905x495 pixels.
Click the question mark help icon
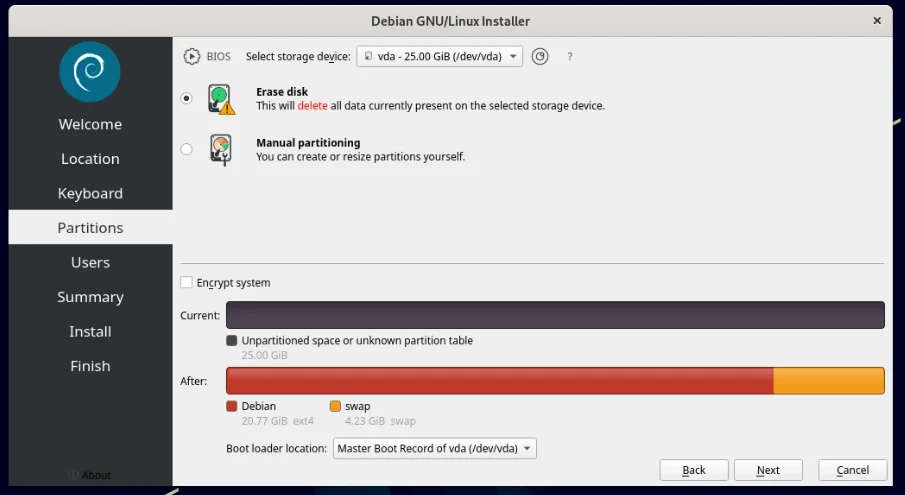570,57
